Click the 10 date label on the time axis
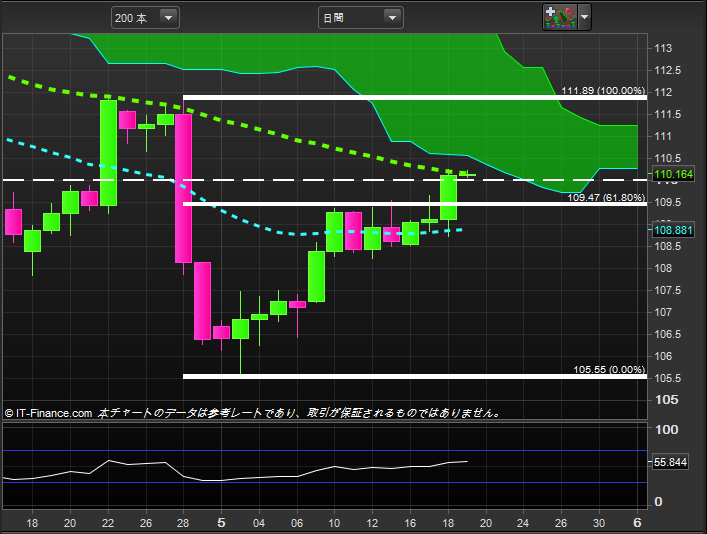The height and width of the screenshot is (534, 707). click(334, 523)
